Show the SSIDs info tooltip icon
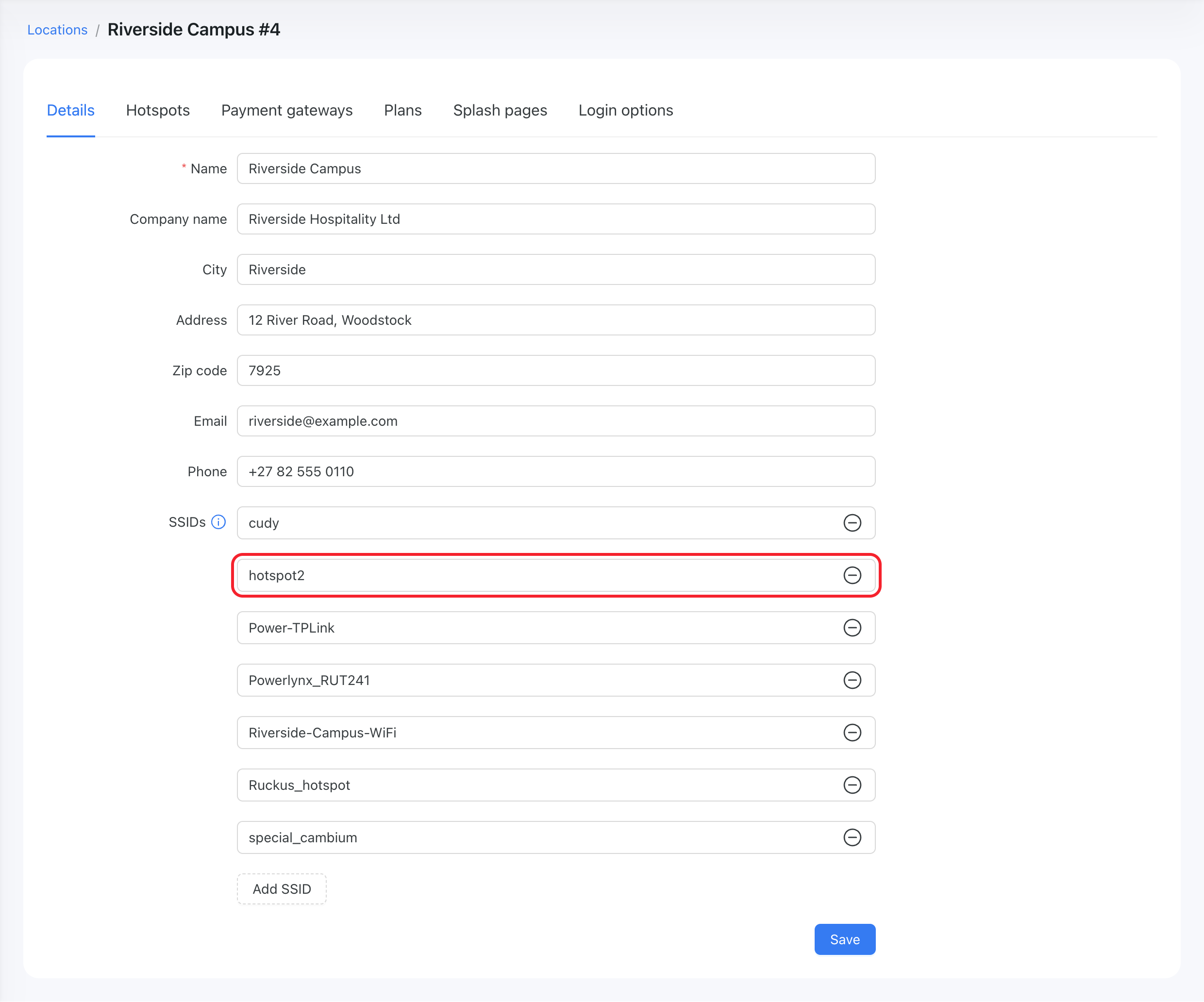 pos(218,522)
